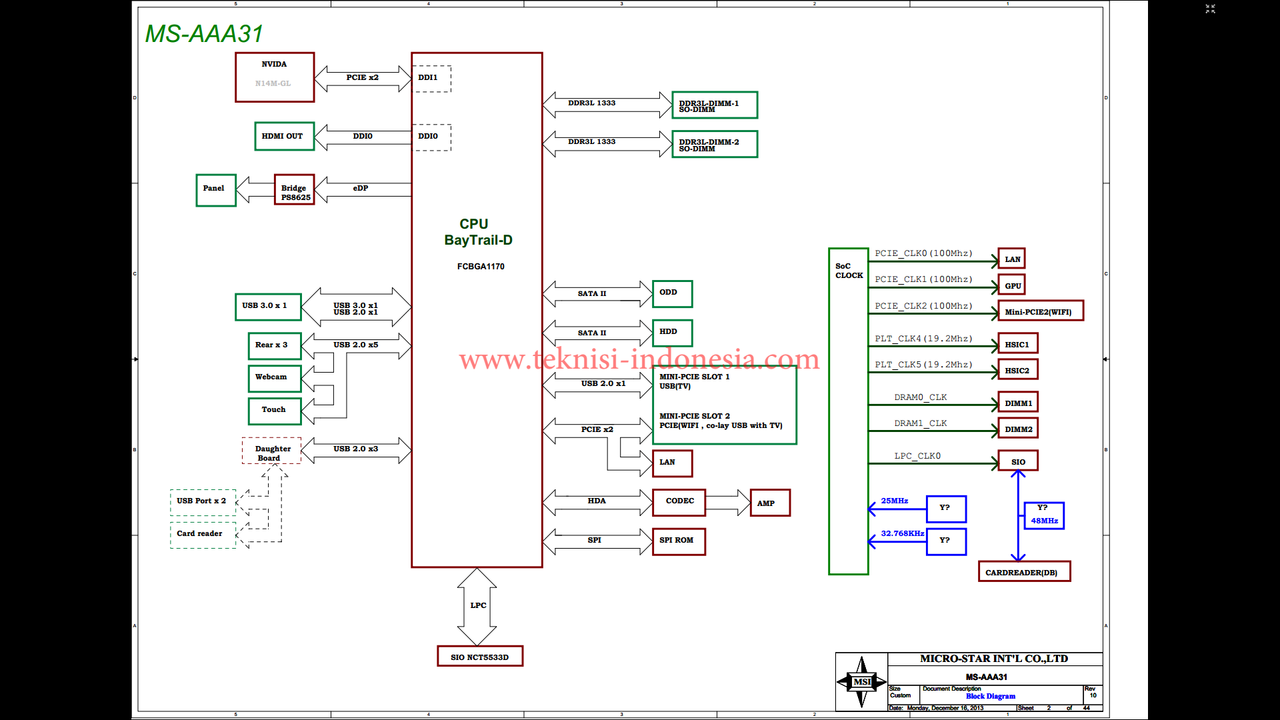Click the LPC_CLK0 signal label

918,456
